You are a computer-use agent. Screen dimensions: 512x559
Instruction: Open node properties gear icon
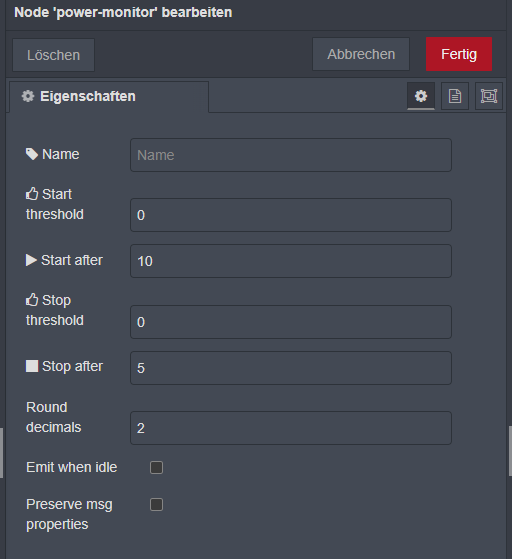[x=421, y=96]
